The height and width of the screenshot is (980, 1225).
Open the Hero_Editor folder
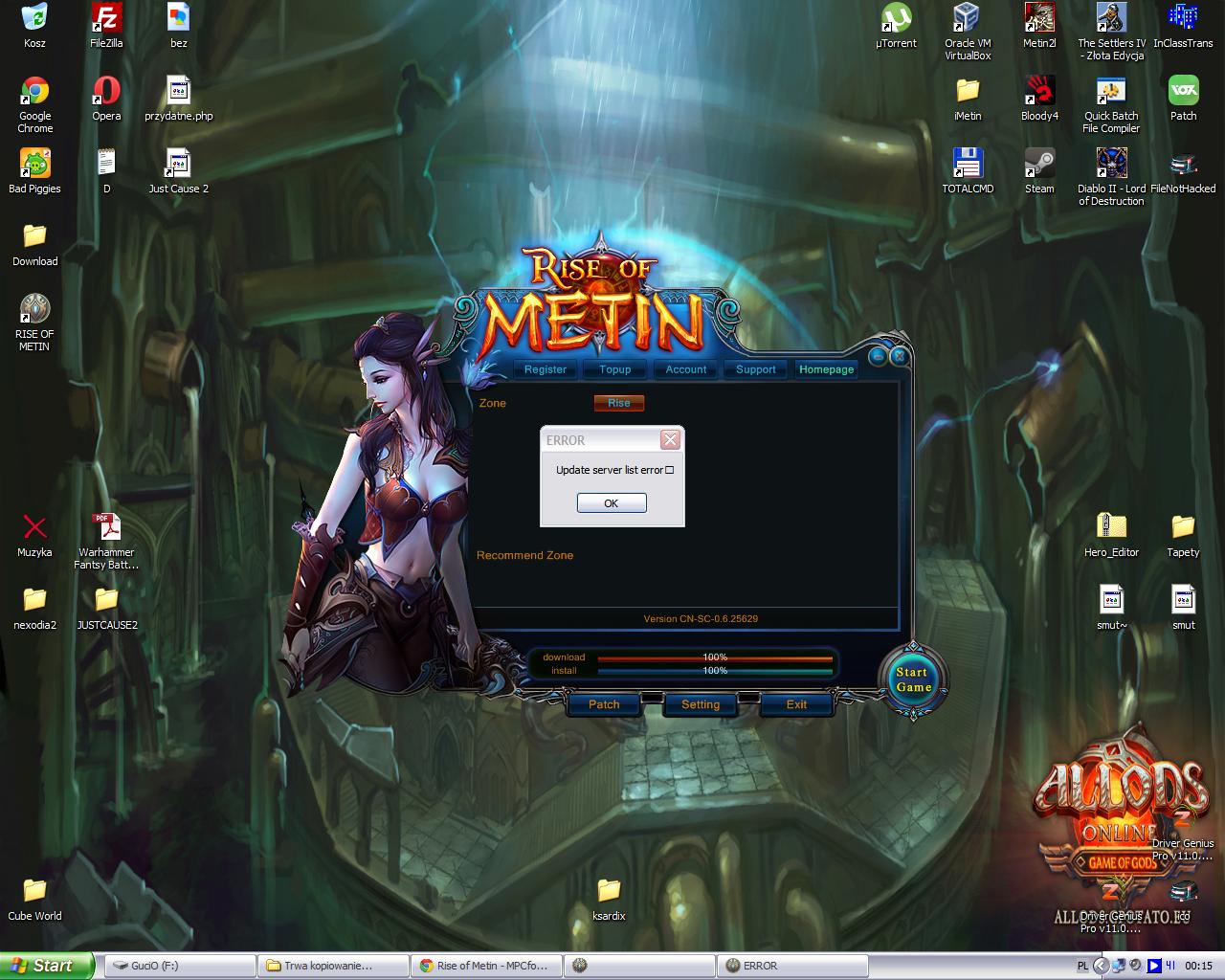pos(1111,535)
